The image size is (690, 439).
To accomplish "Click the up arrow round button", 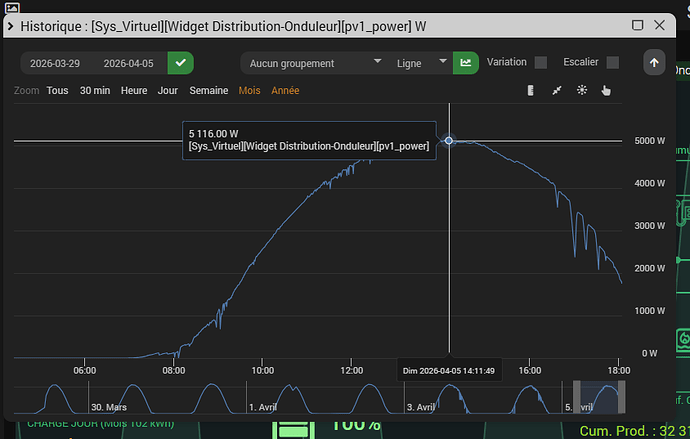I will click(654, 62).
